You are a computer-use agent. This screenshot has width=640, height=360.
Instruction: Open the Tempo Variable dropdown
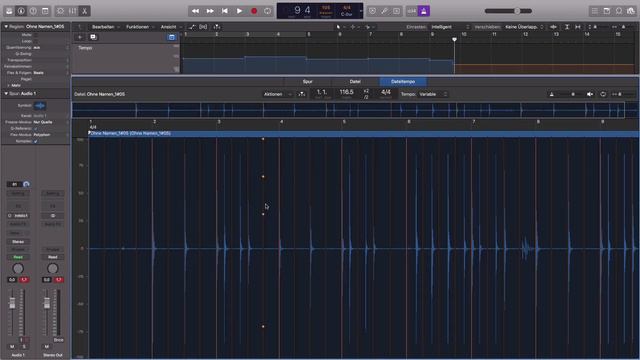pyautogui.click(x=433, y=94)
